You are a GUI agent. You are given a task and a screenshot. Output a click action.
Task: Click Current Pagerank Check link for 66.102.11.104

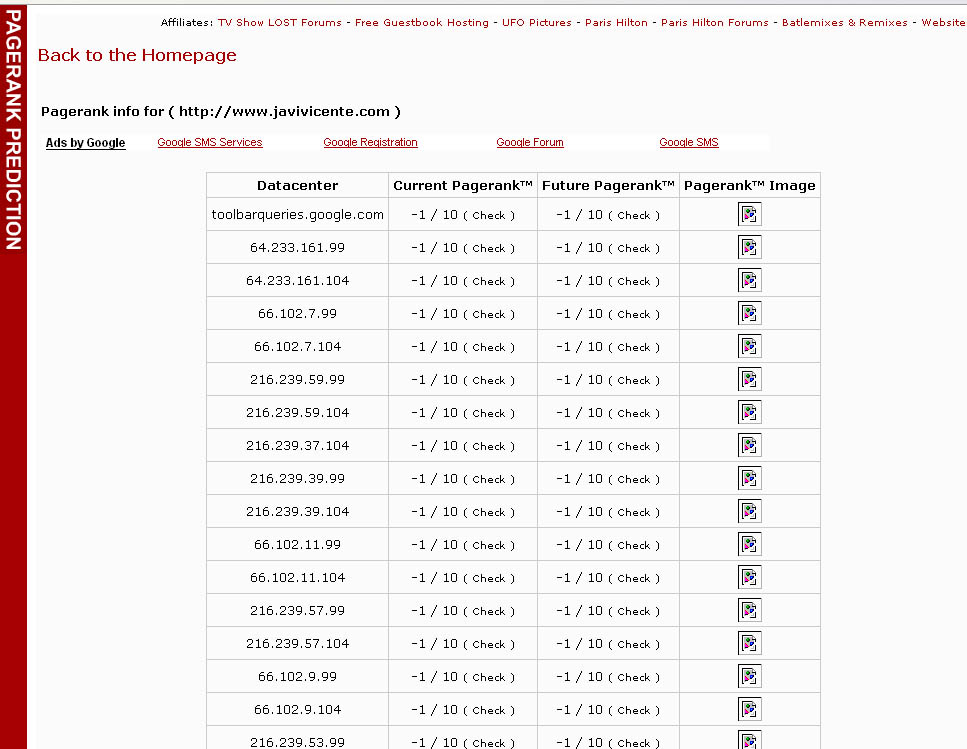coord(488,578)
